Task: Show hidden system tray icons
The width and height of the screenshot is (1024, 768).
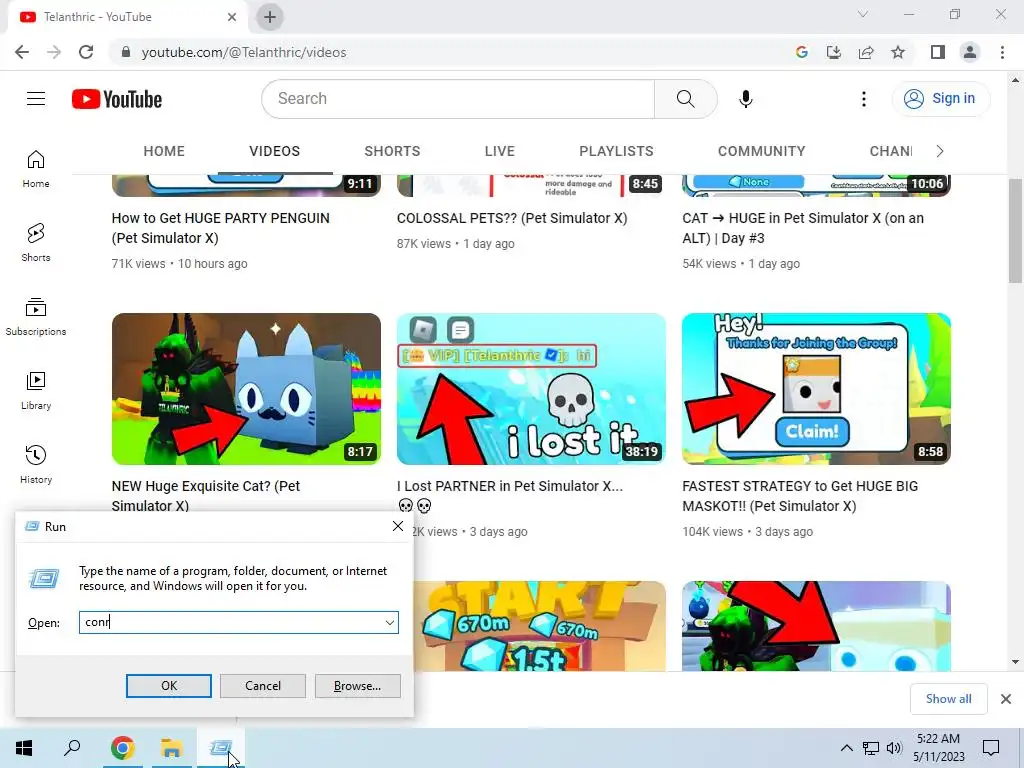Action: coord(846,748)
